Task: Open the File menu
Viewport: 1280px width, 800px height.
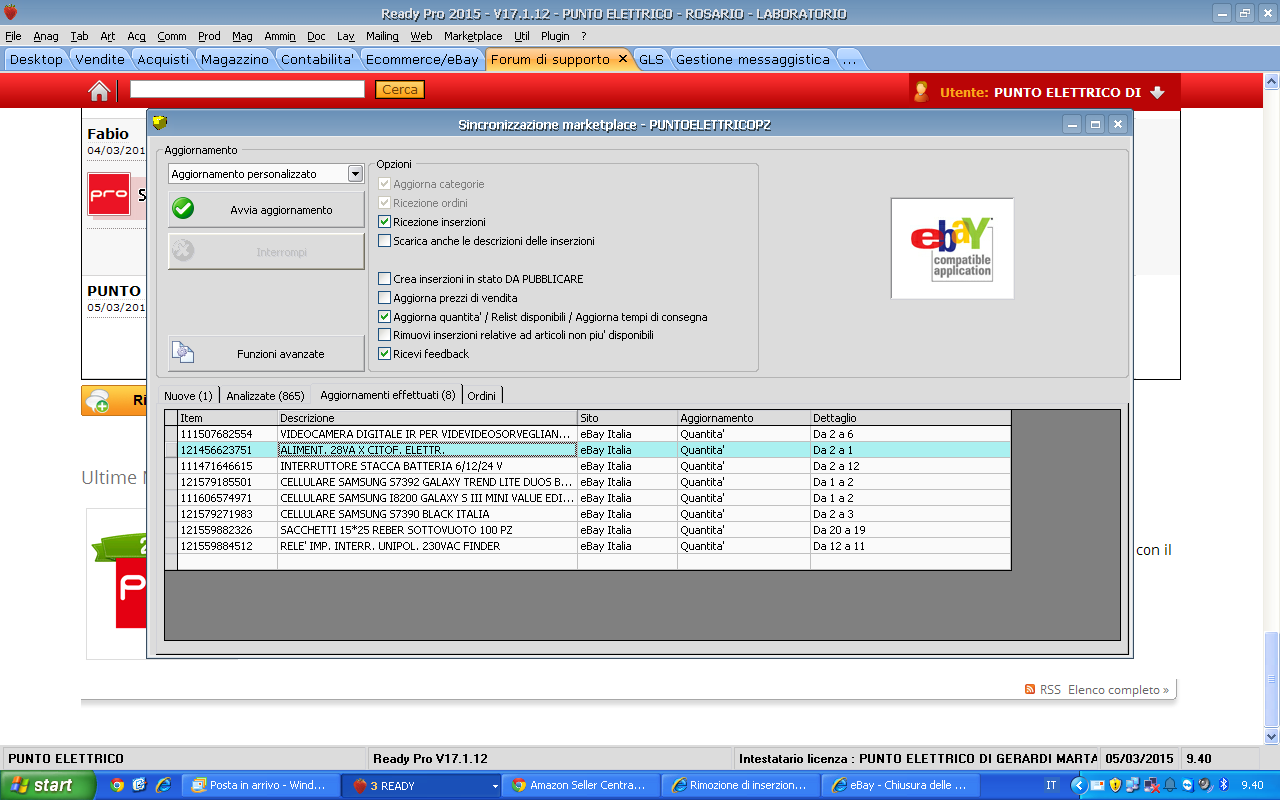Action: tap(13, 36)
